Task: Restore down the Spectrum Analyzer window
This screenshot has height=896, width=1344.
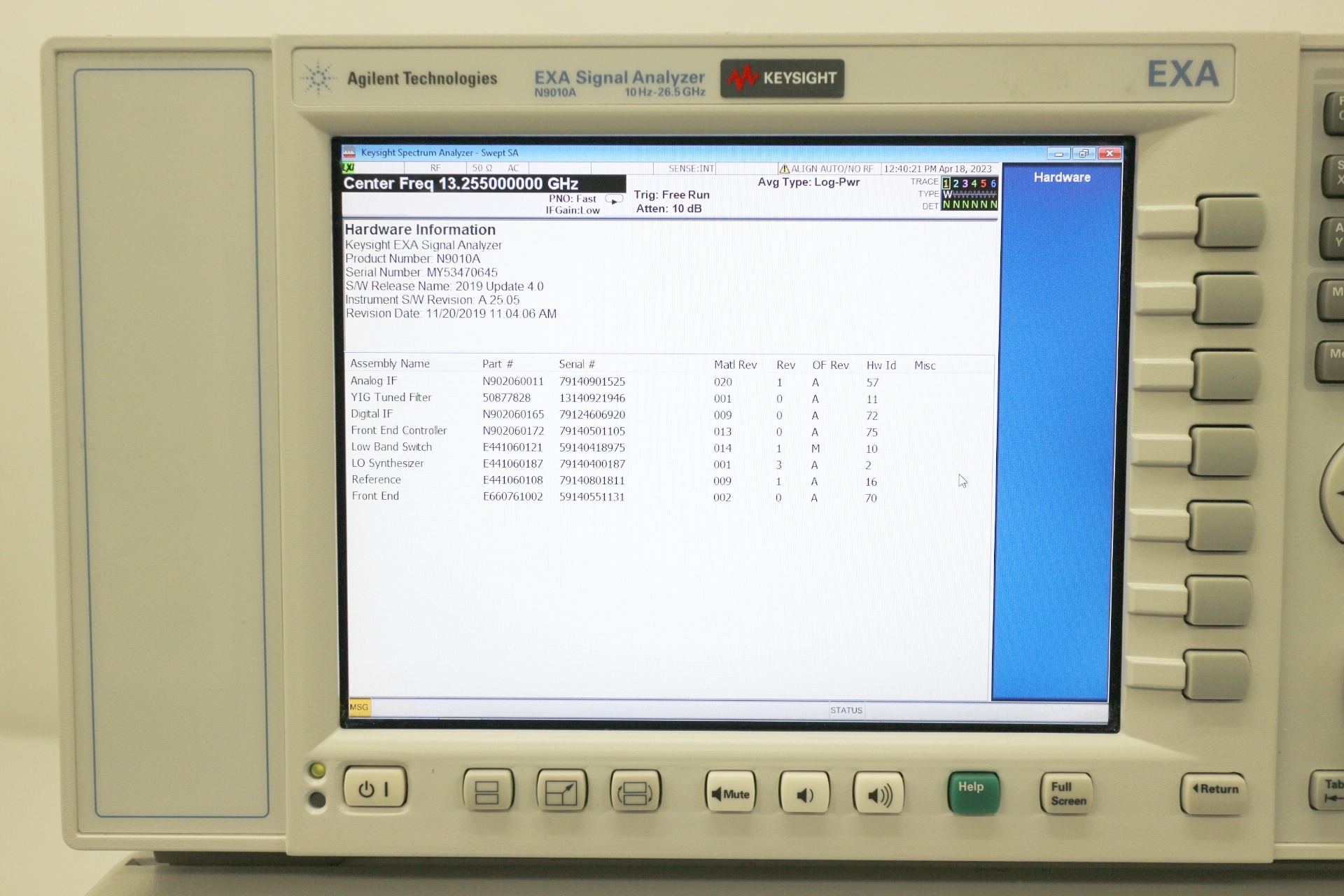Action: point(1084,153)
